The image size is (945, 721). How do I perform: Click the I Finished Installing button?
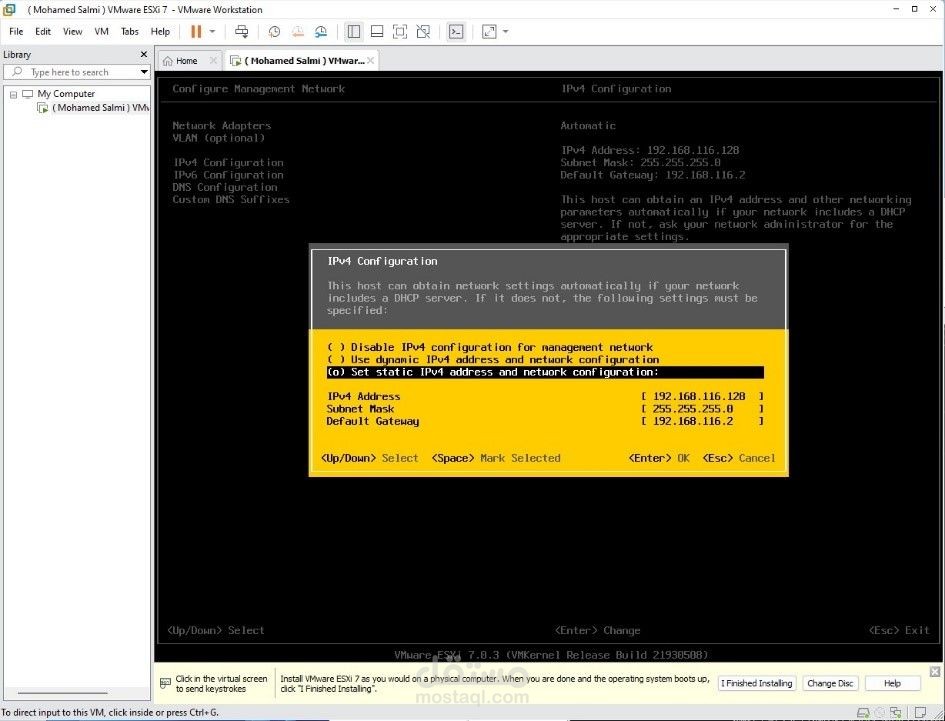point(757,683)
